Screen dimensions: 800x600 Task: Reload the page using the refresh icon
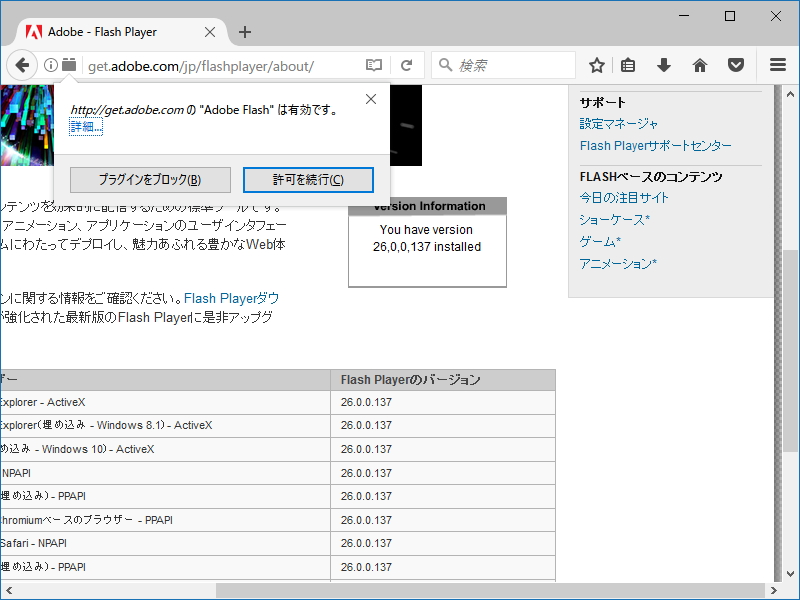tap(407, 64)
